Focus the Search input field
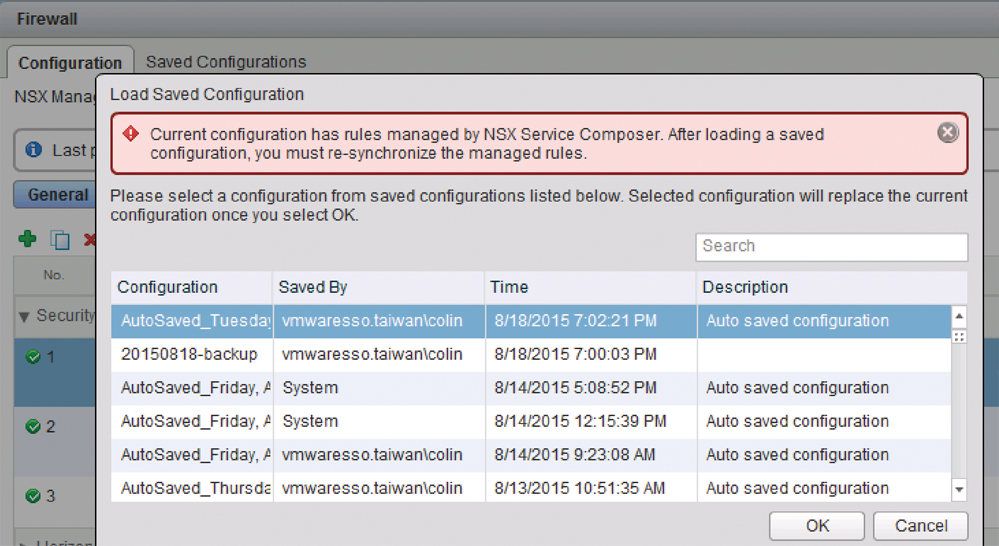999x546 pixels. pos(831,246)
